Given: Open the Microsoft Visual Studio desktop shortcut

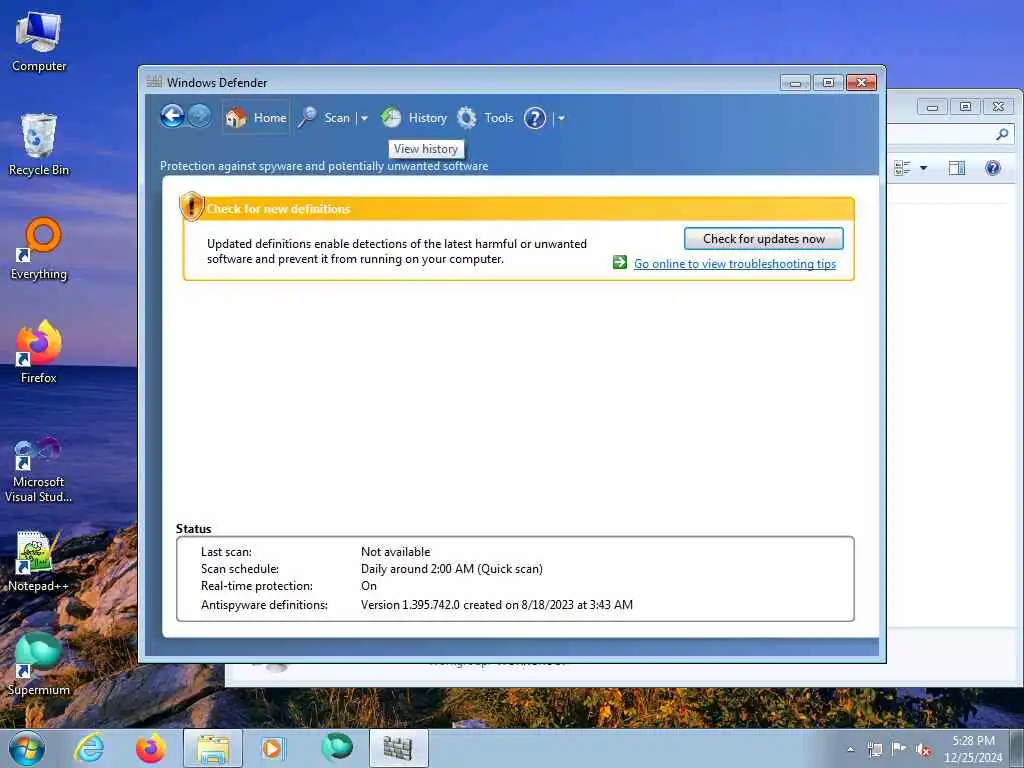Looking at the screenshot, I should coord(39,470).
